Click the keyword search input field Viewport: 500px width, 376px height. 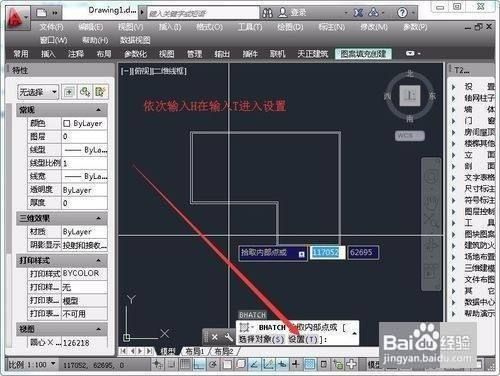[203, 13]
